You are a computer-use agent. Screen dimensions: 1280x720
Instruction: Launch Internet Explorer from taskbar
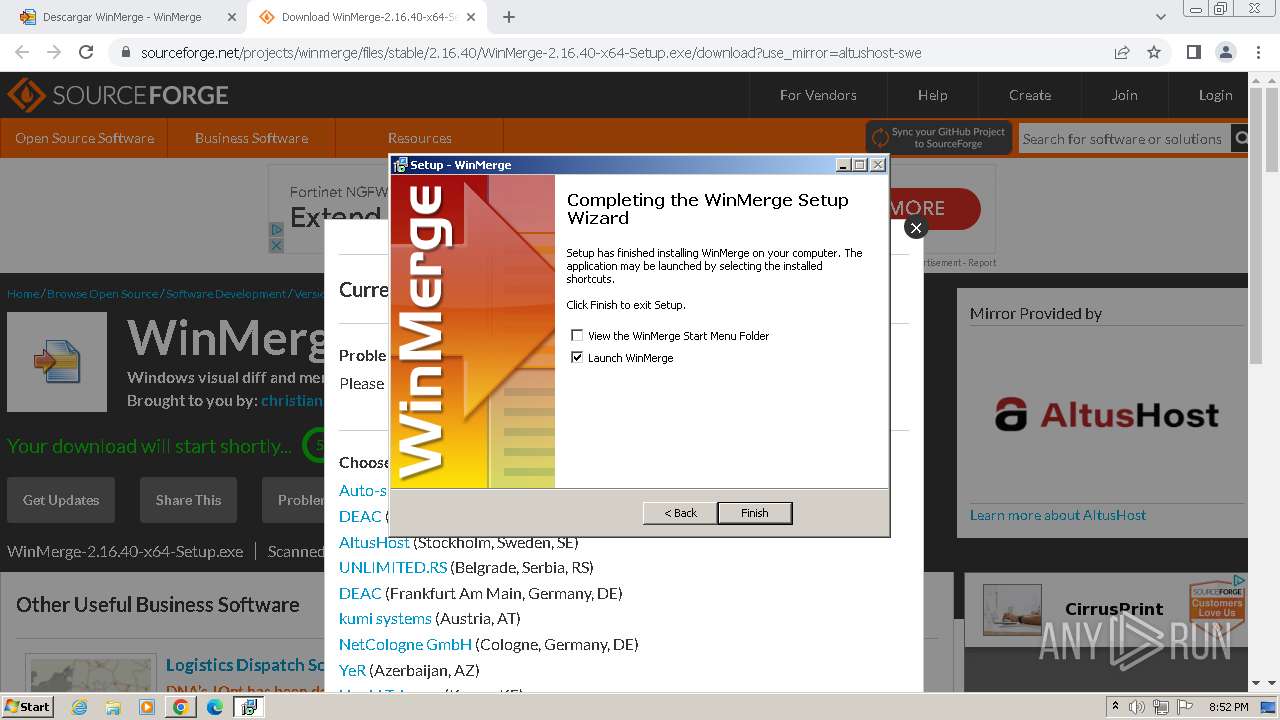tap(79, 707)
